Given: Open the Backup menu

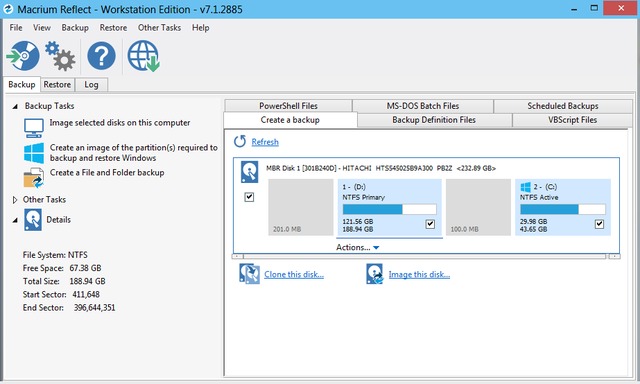Looking at the screenshot, I should tap(75, 27).
